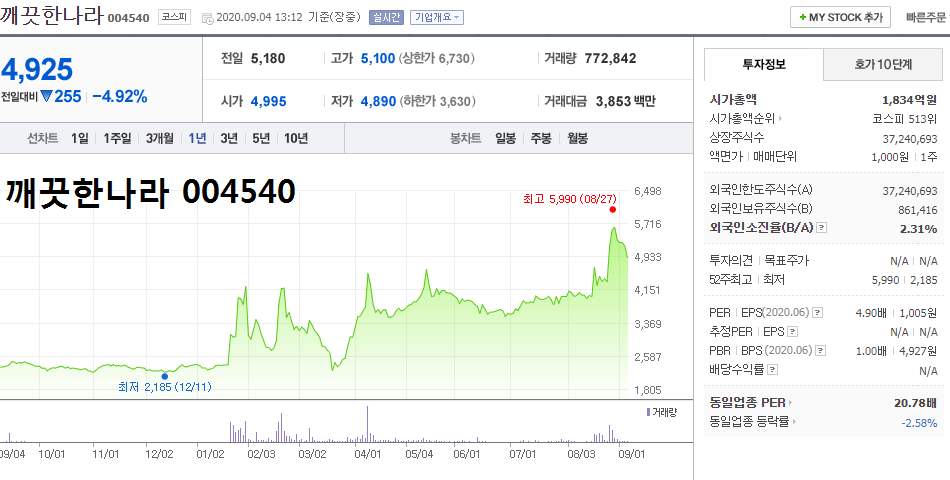Click the 거래량 legend on volume chart
The width and height of the screenshot is (950, 480).
tap(662, 412)
